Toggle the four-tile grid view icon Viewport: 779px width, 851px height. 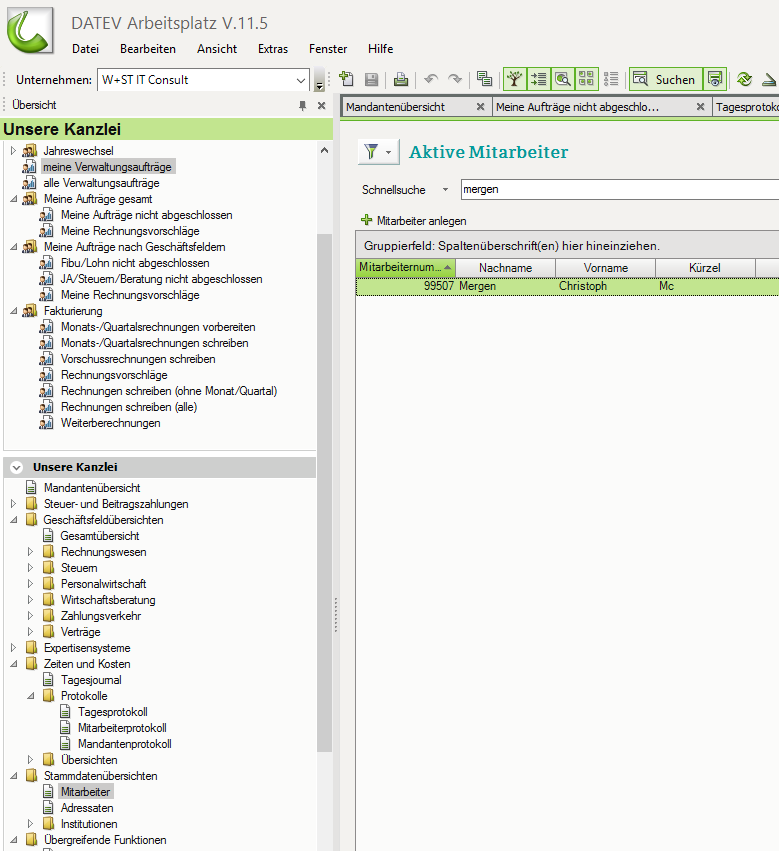point(587,79)
